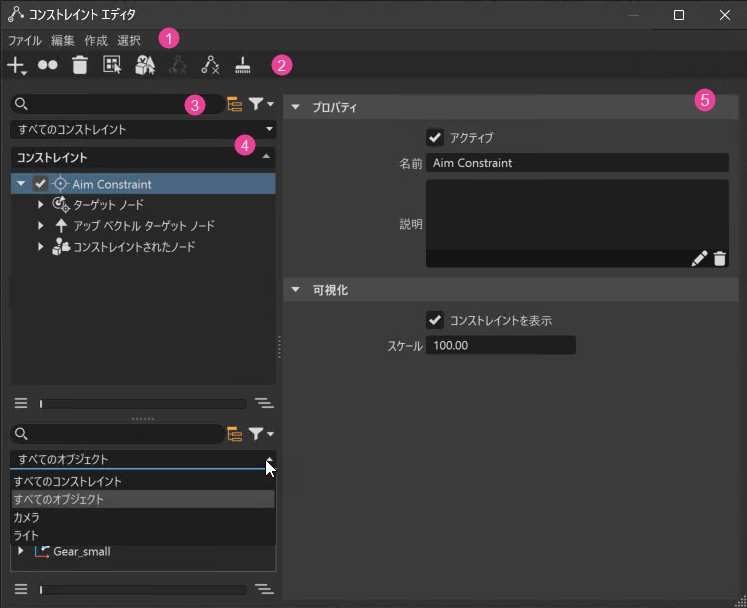This screenshot has width=747, height=608.
Task: Click inside the 説明 description text area
Action: [577, 214]
